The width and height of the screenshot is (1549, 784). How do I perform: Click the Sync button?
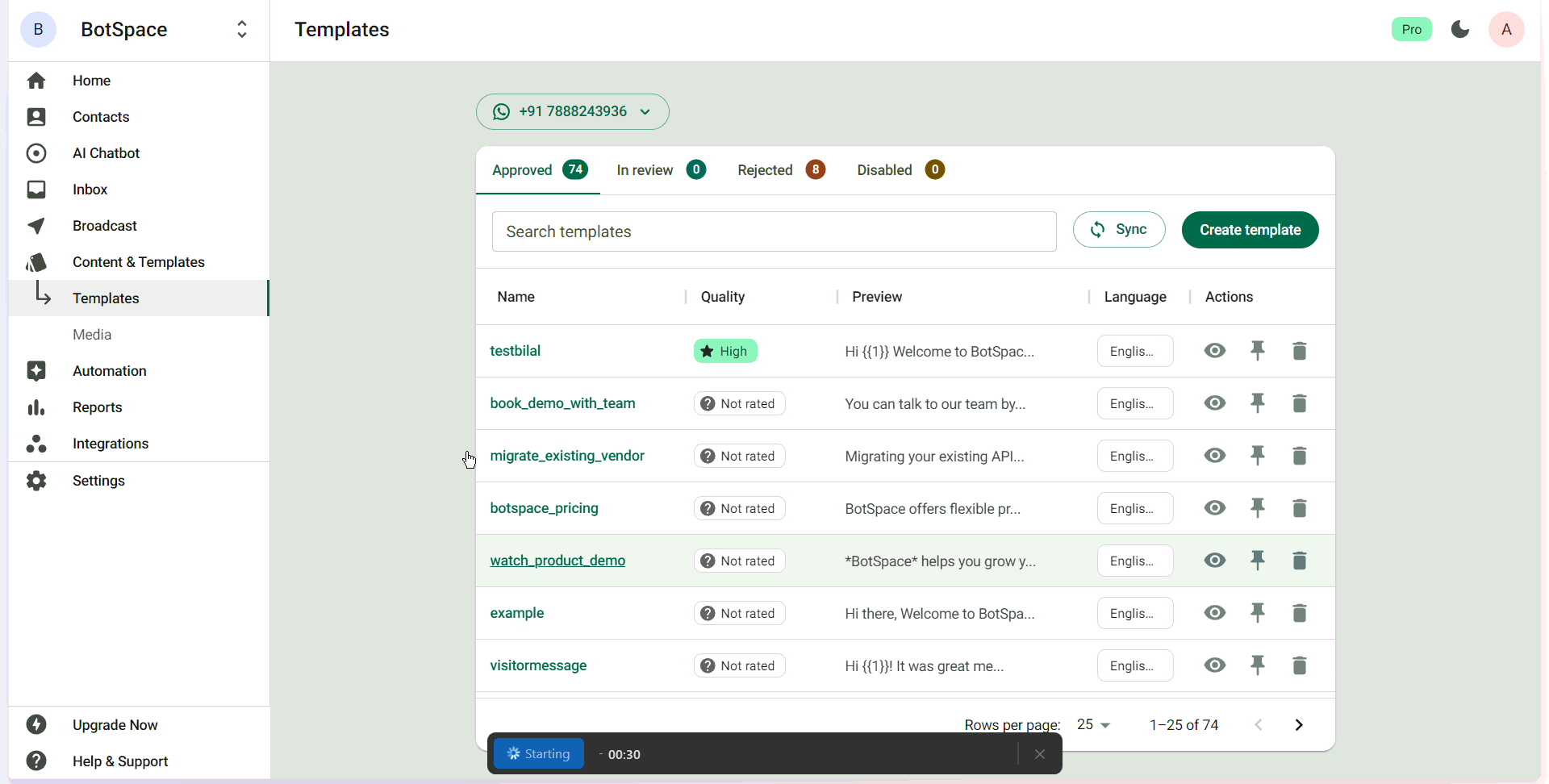[x=1119, y=230]
